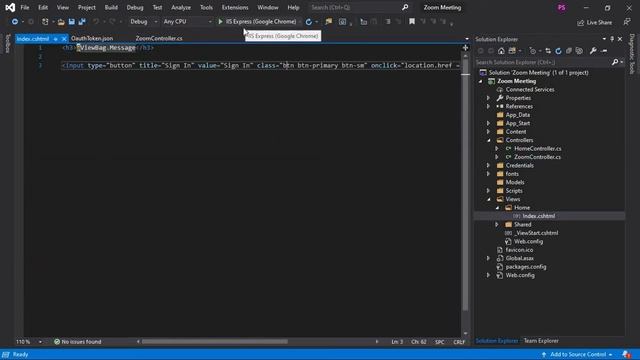The width and height of the screenshot is (640, 360).
Task: Refresh Solution Explorer with the refresh icon
Action: 558,51
